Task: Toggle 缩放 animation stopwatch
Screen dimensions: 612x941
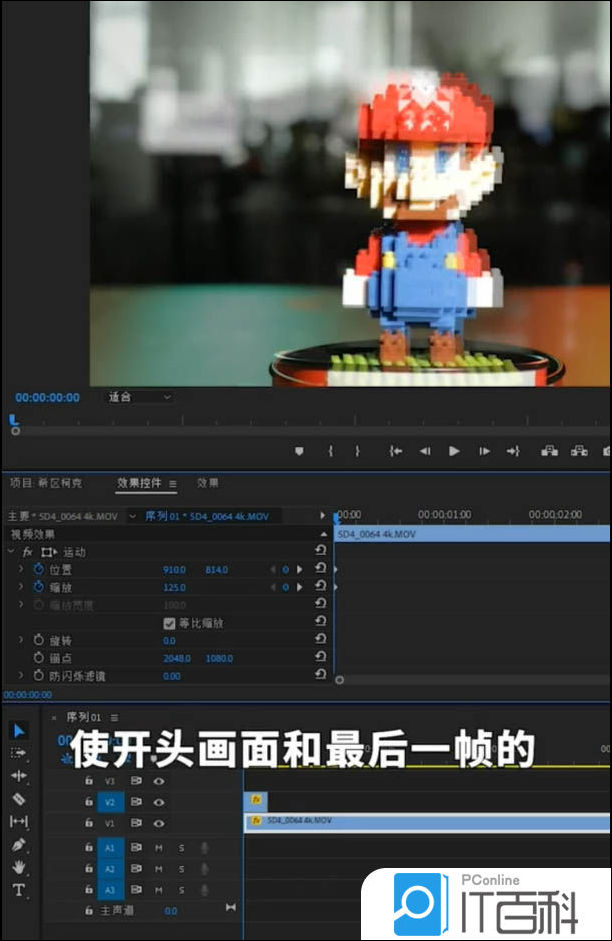Action: (x=39, y=586)
